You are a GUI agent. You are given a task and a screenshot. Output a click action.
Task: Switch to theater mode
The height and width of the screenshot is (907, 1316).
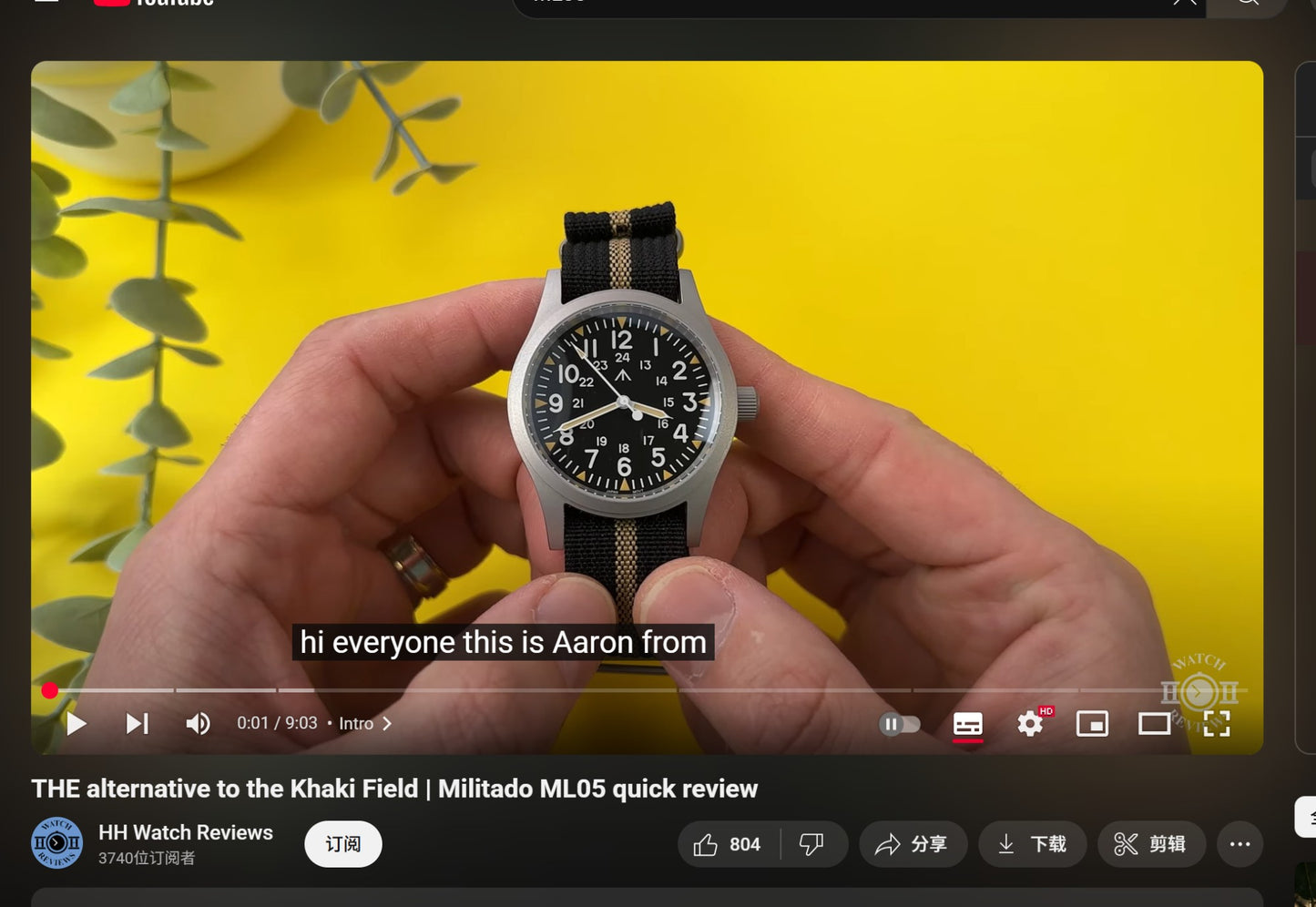click(x=1154, y=724)
